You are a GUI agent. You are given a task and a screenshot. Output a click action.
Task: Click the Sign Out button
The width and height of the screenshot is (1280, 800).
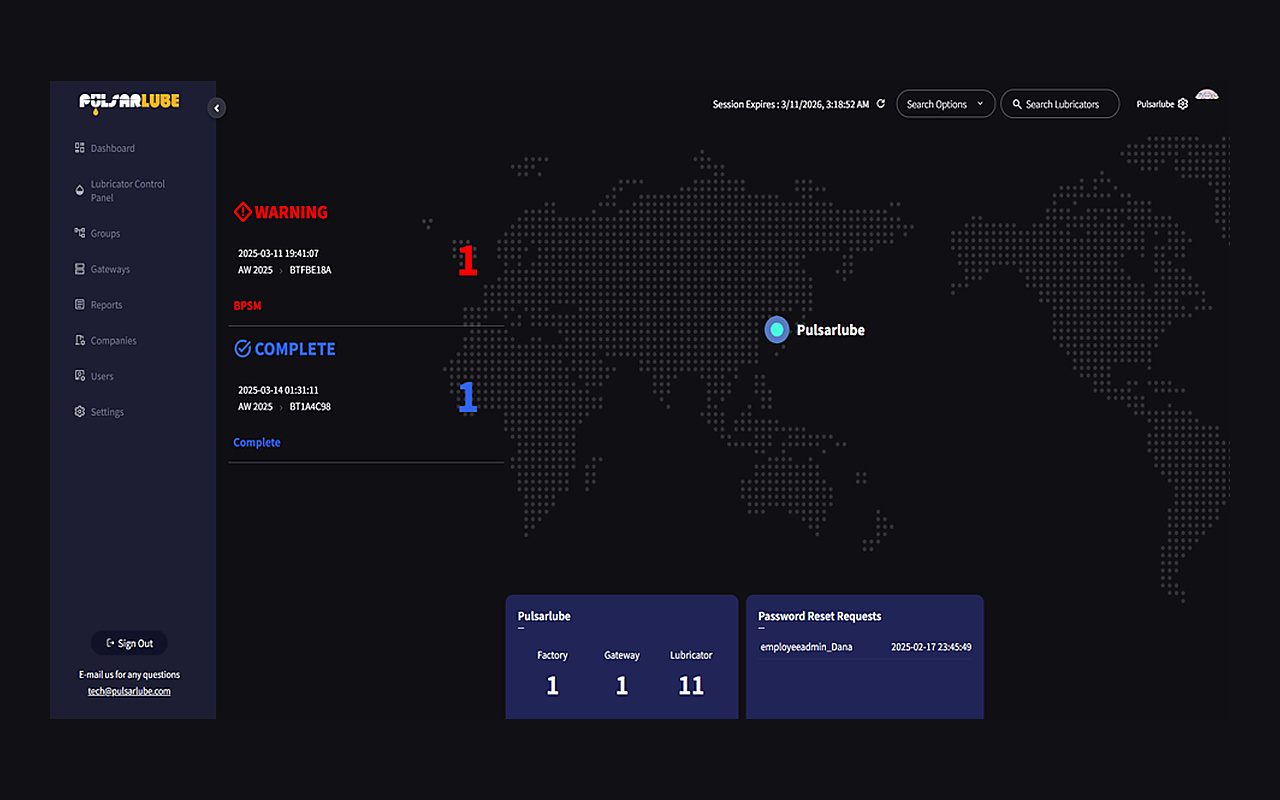coord(129,643)
